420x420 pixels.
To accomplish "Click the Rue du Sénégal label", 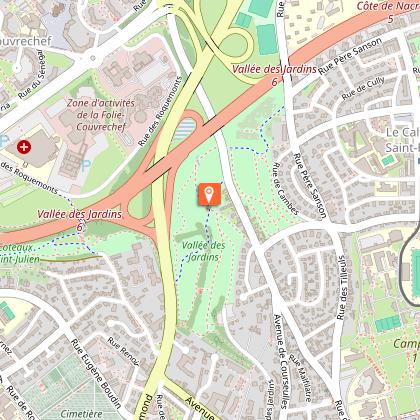I will (31, 75).
